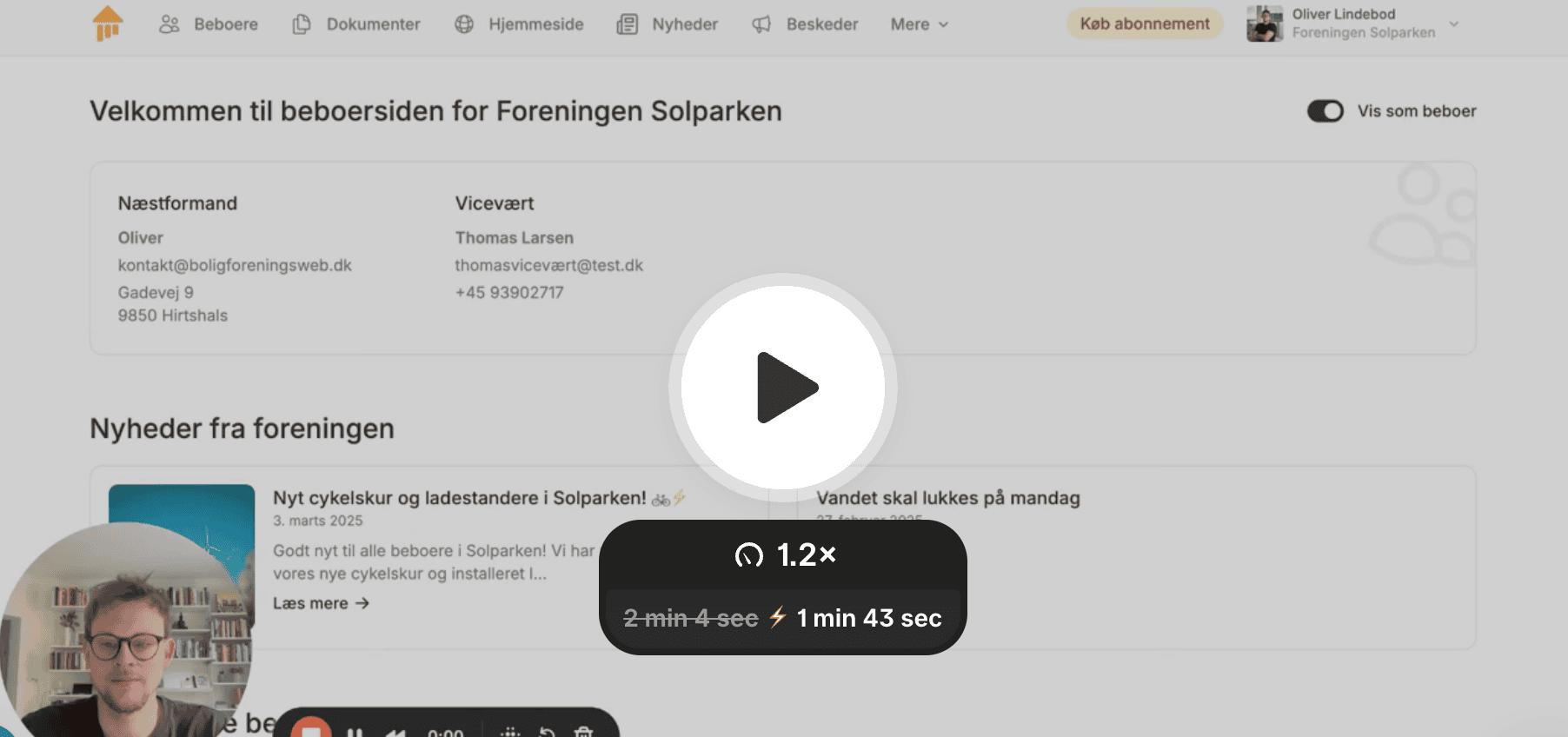Open the Nyheder newspaper icon
The height and width of the screenshot is (737, 1568).
627,24
